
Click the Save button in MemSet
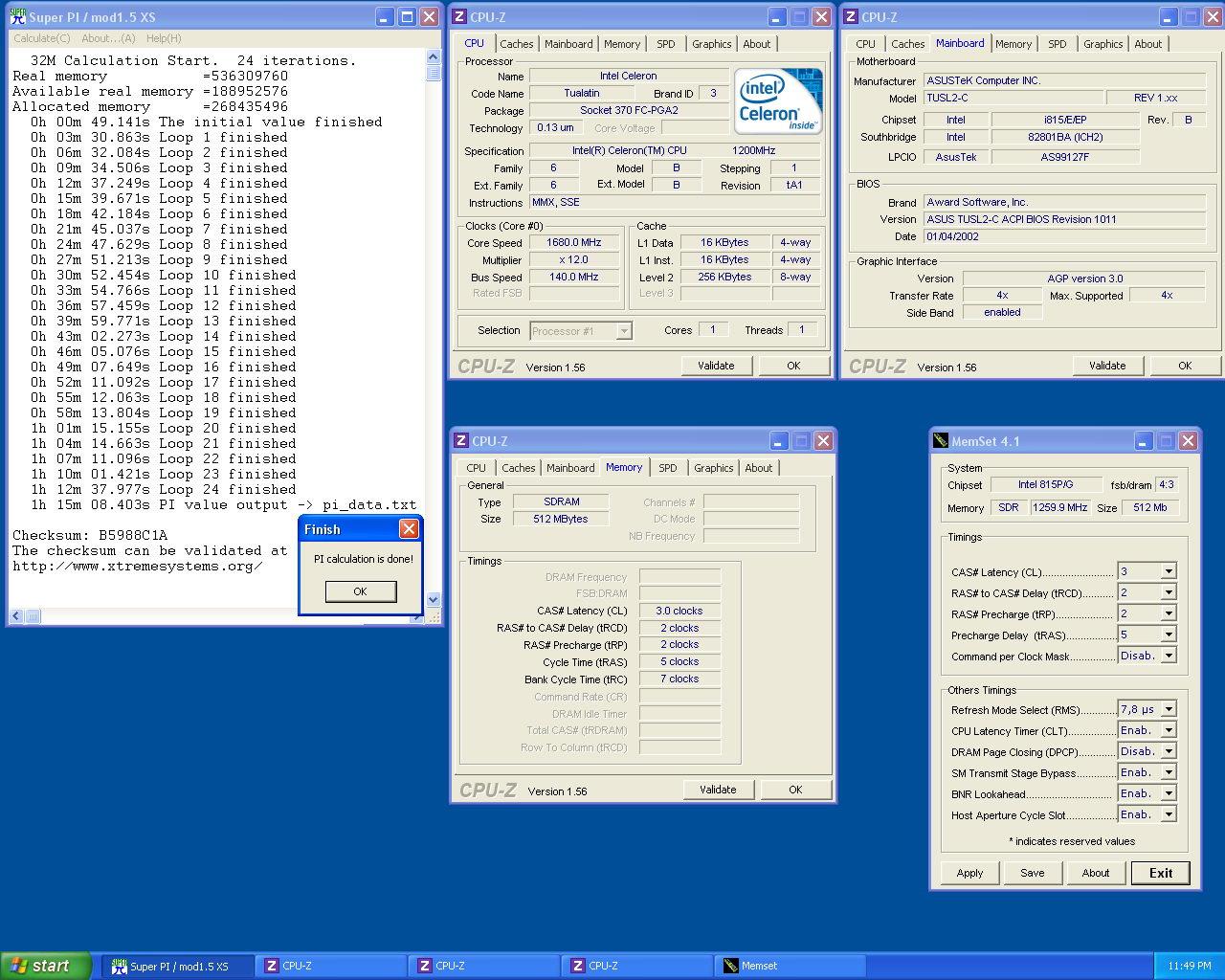tap(1033, 873)
